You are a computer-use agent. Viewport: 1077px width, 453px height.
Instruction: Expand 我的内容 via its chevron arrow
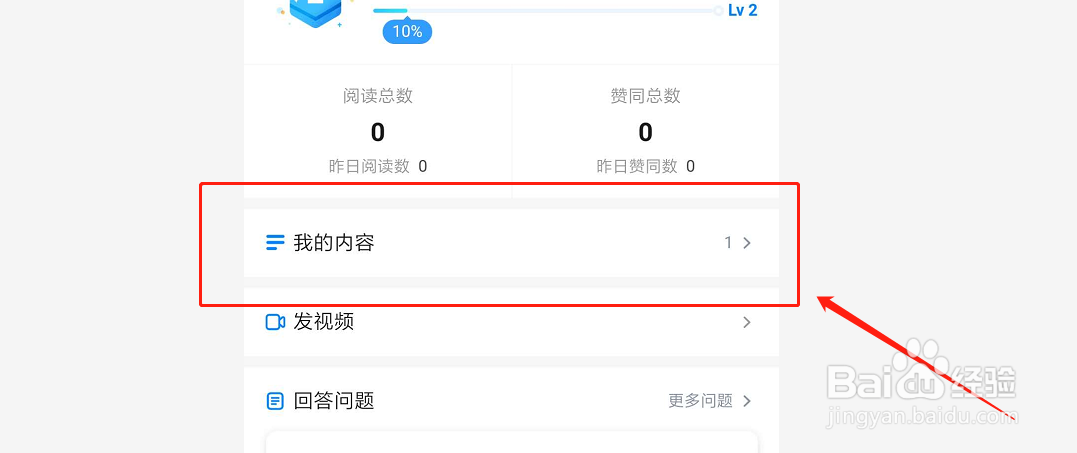(x=747, y=243)
